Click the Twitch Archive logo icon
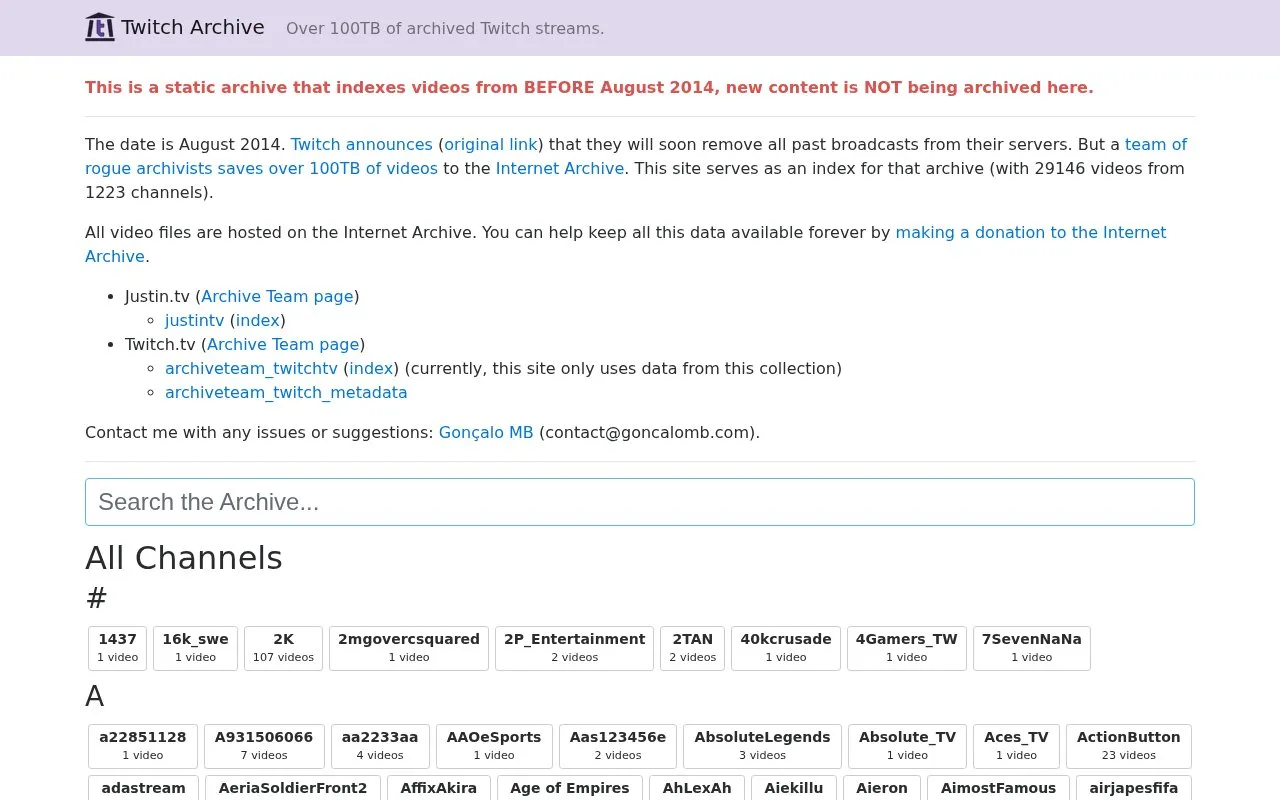 pos(100,27)
